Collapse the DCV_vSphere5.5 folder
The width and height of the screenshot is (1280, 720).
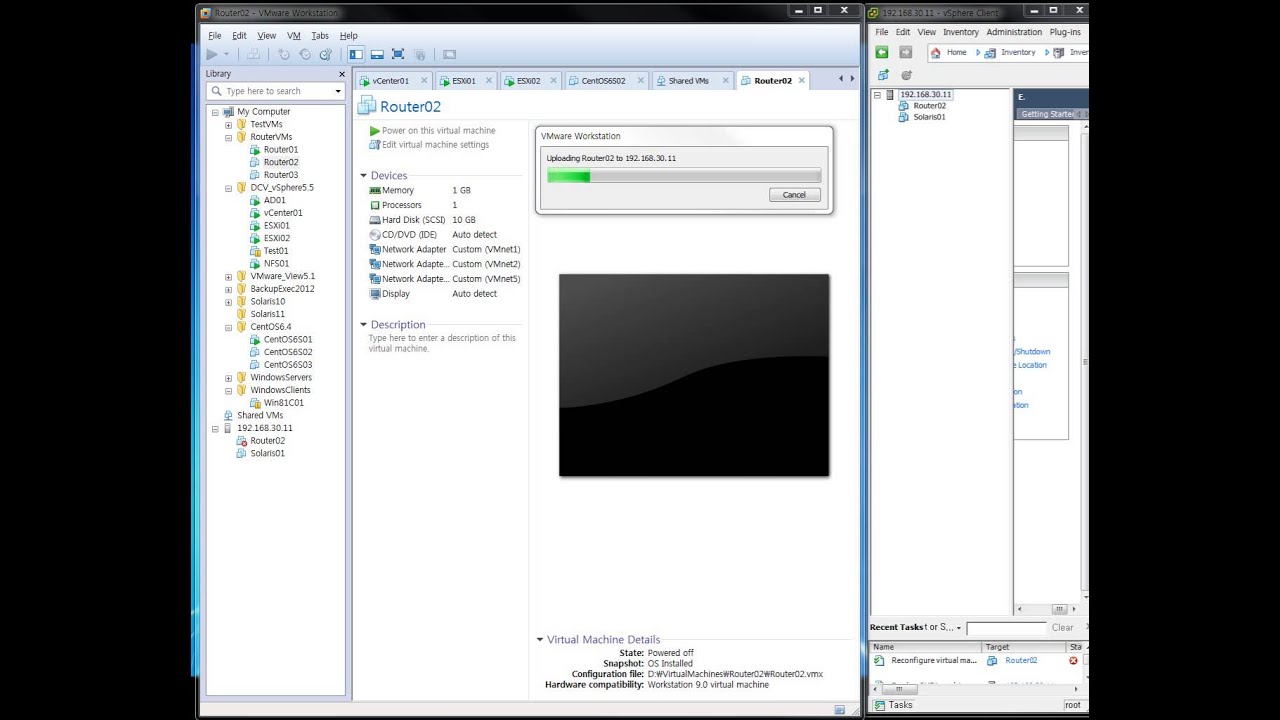[x=228, y=188]
